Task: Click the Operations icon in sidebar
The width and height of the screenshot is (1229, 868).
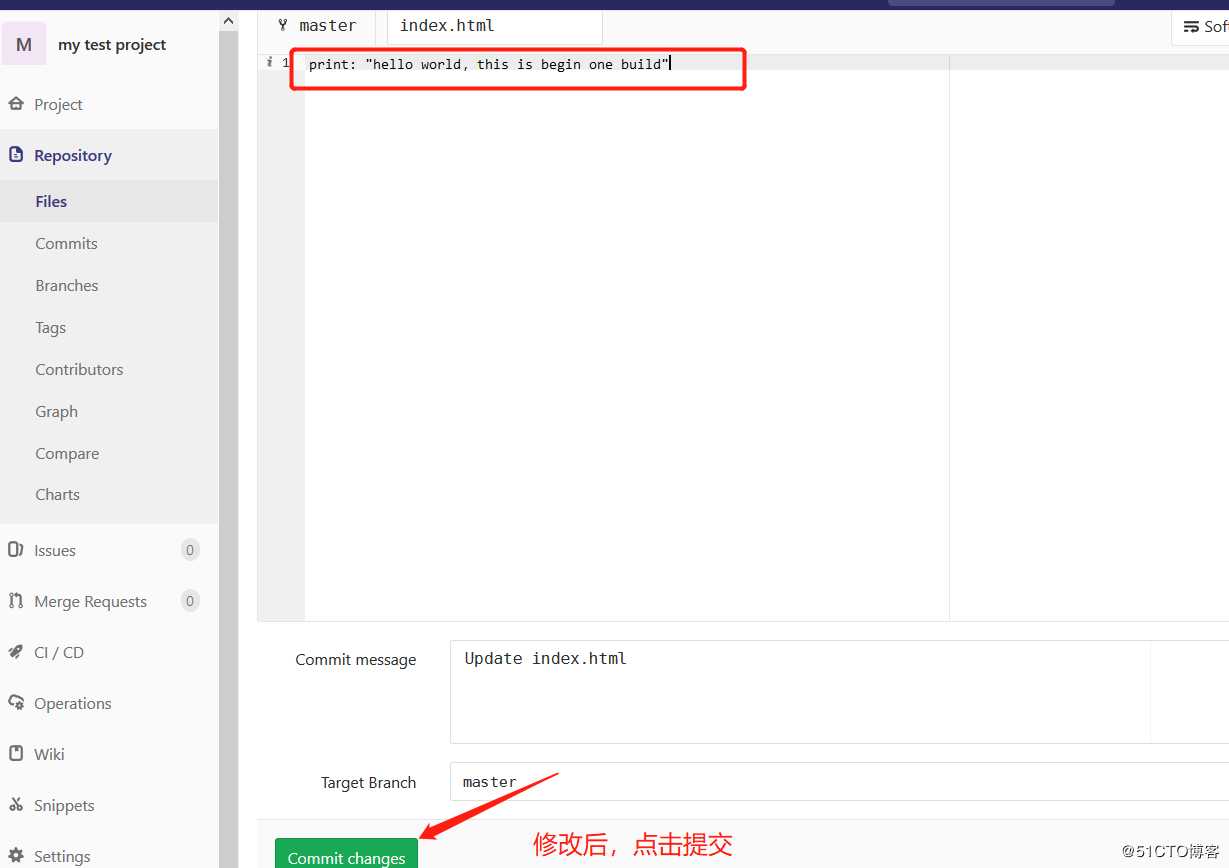Action: 15,703
